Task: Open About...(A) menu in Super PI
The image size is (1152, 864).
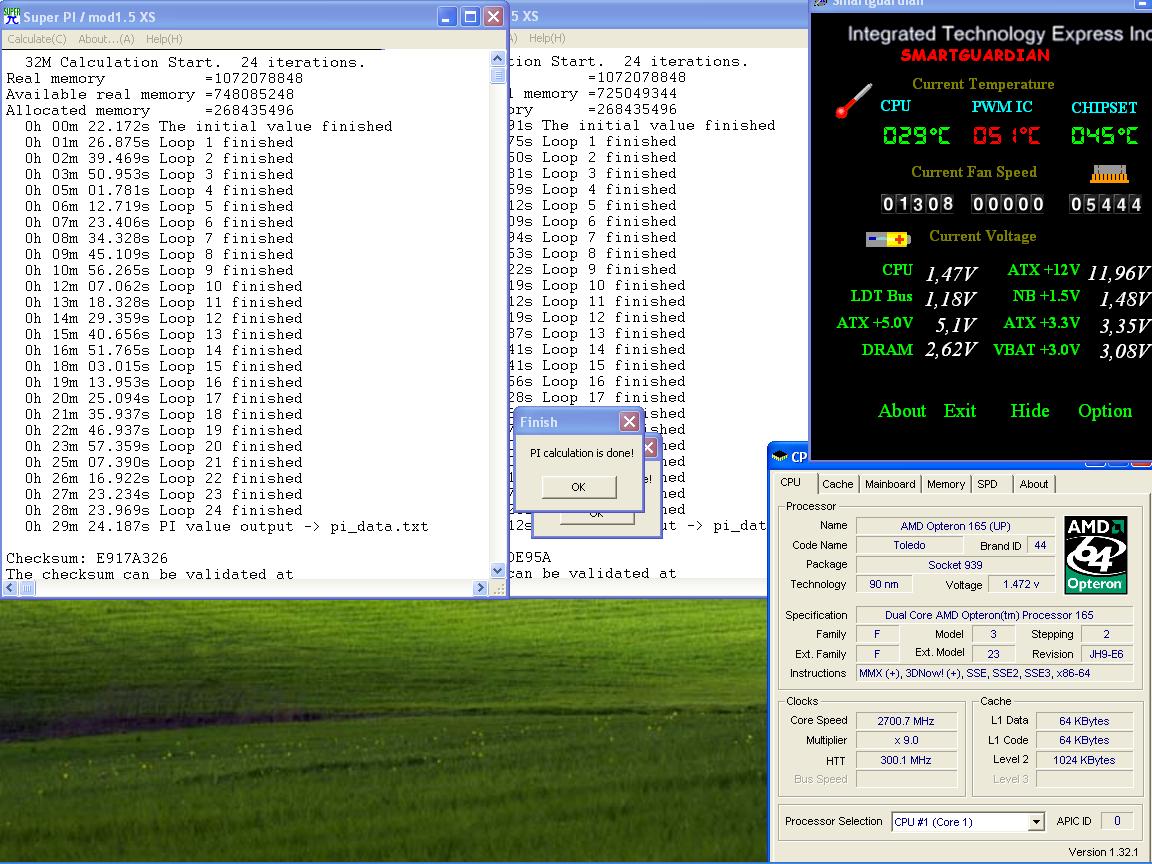Action: [x=106, y=39]
